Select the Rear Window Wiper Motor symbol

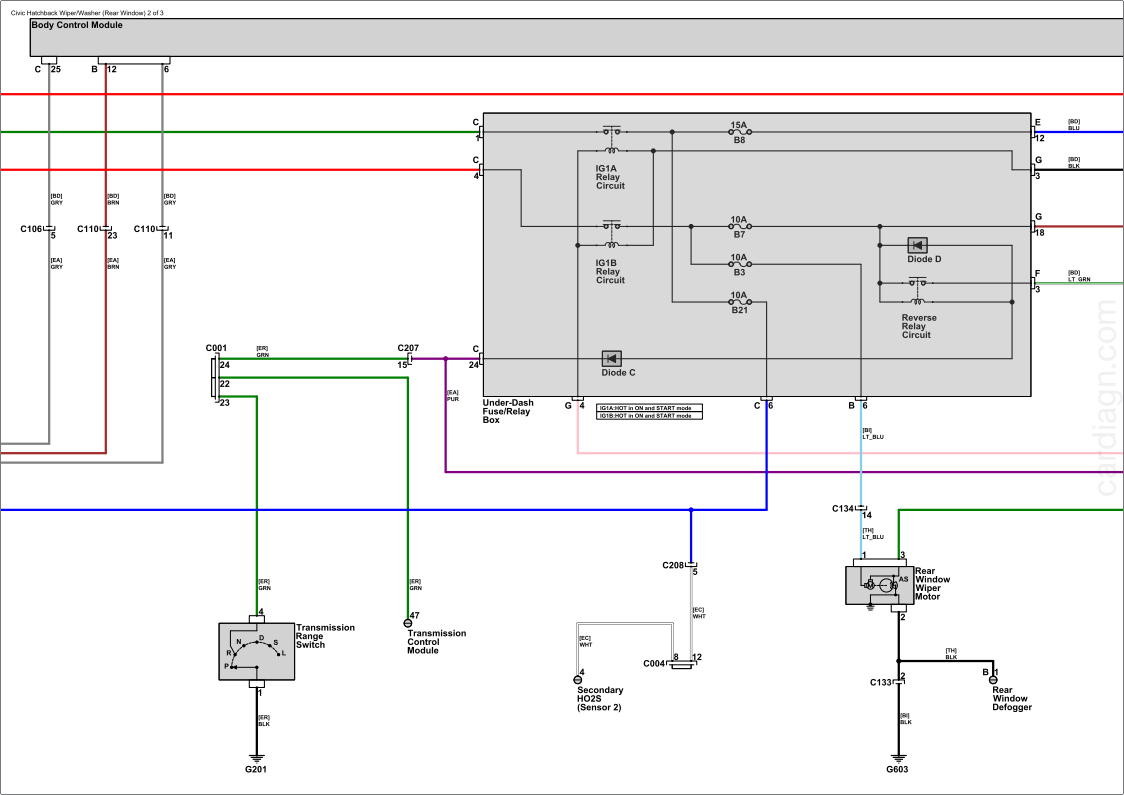pos(879,585)
